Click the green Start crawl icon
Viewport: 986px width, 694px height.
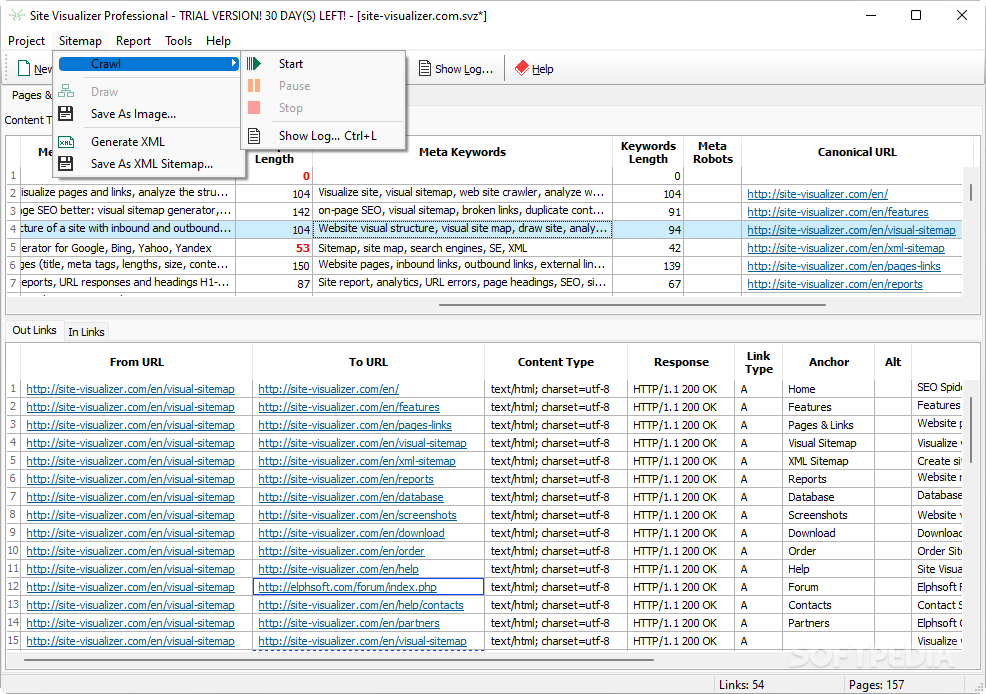point(254,63)
